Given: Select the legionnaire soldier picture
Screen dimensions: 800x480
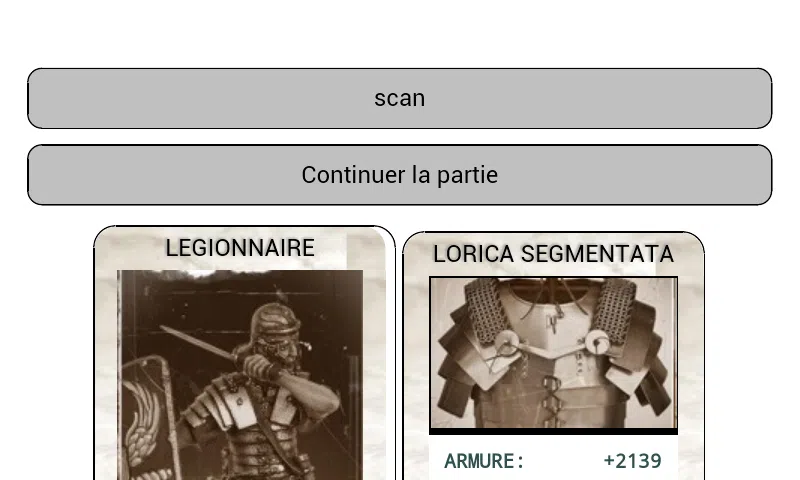Looking at the screenshot, I should 240,375.
